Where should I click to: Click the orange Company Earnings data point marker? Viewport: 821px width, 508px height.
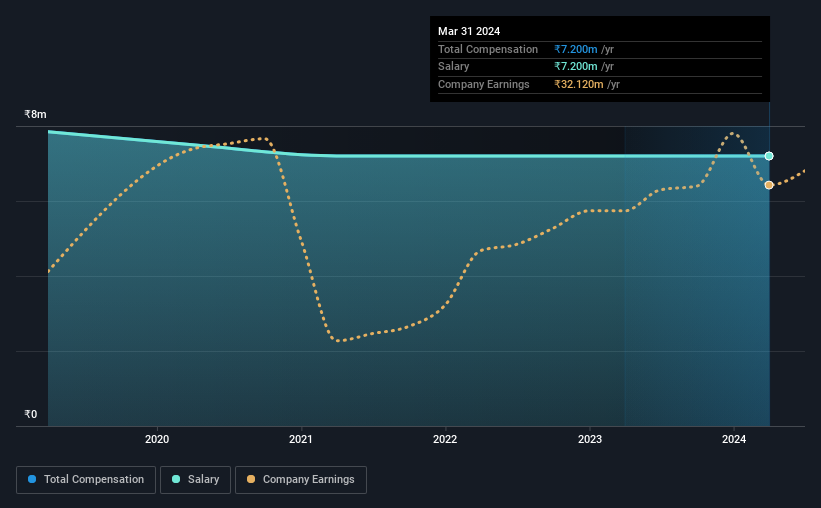pos(769,185)
